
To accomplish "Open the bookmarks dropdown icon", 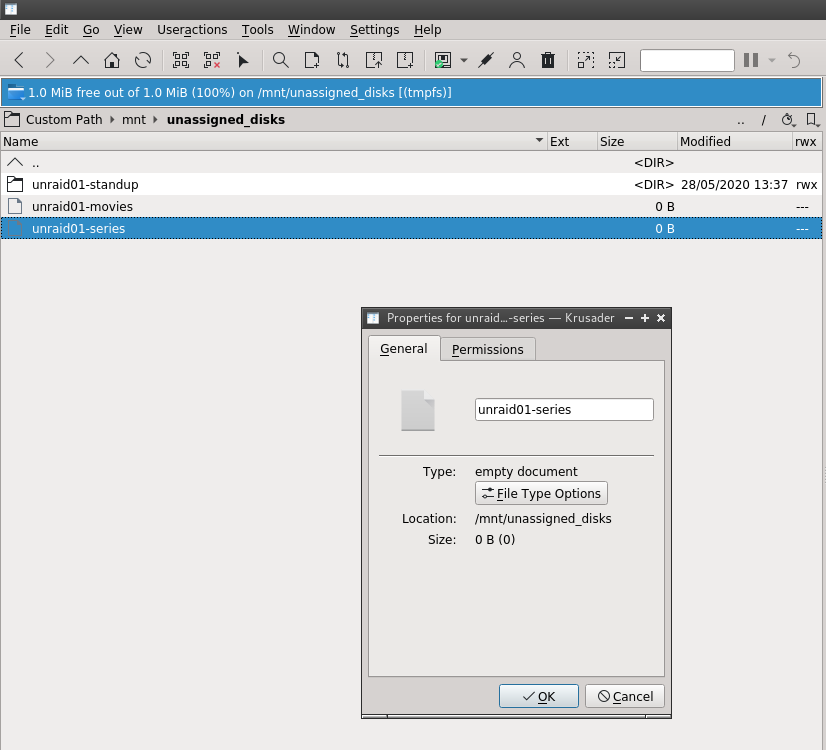I will (x=813, y=120).
